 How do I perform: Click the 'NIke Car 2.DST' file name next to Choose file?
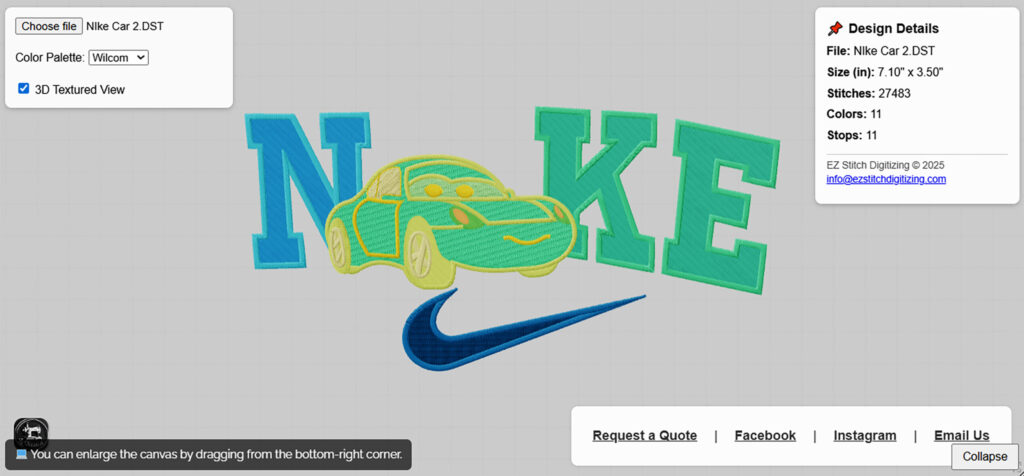click(125, 26)
